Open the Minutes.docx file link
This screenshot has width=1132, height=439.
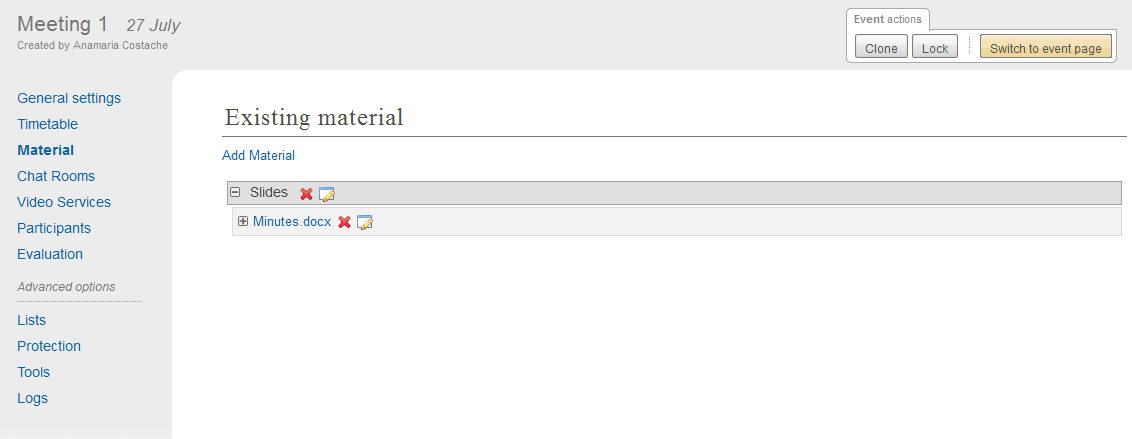tap(291, 221)
